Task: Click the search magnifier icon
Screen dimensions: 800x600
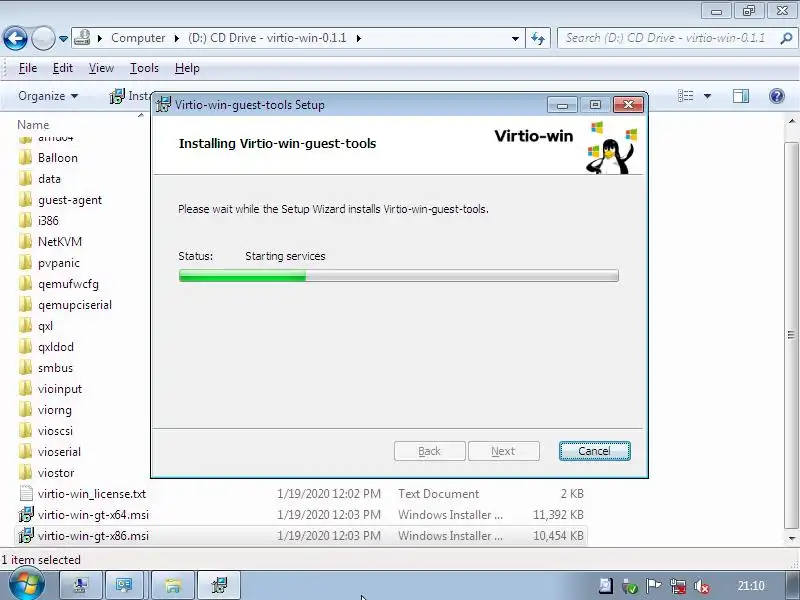Action: 786,38
